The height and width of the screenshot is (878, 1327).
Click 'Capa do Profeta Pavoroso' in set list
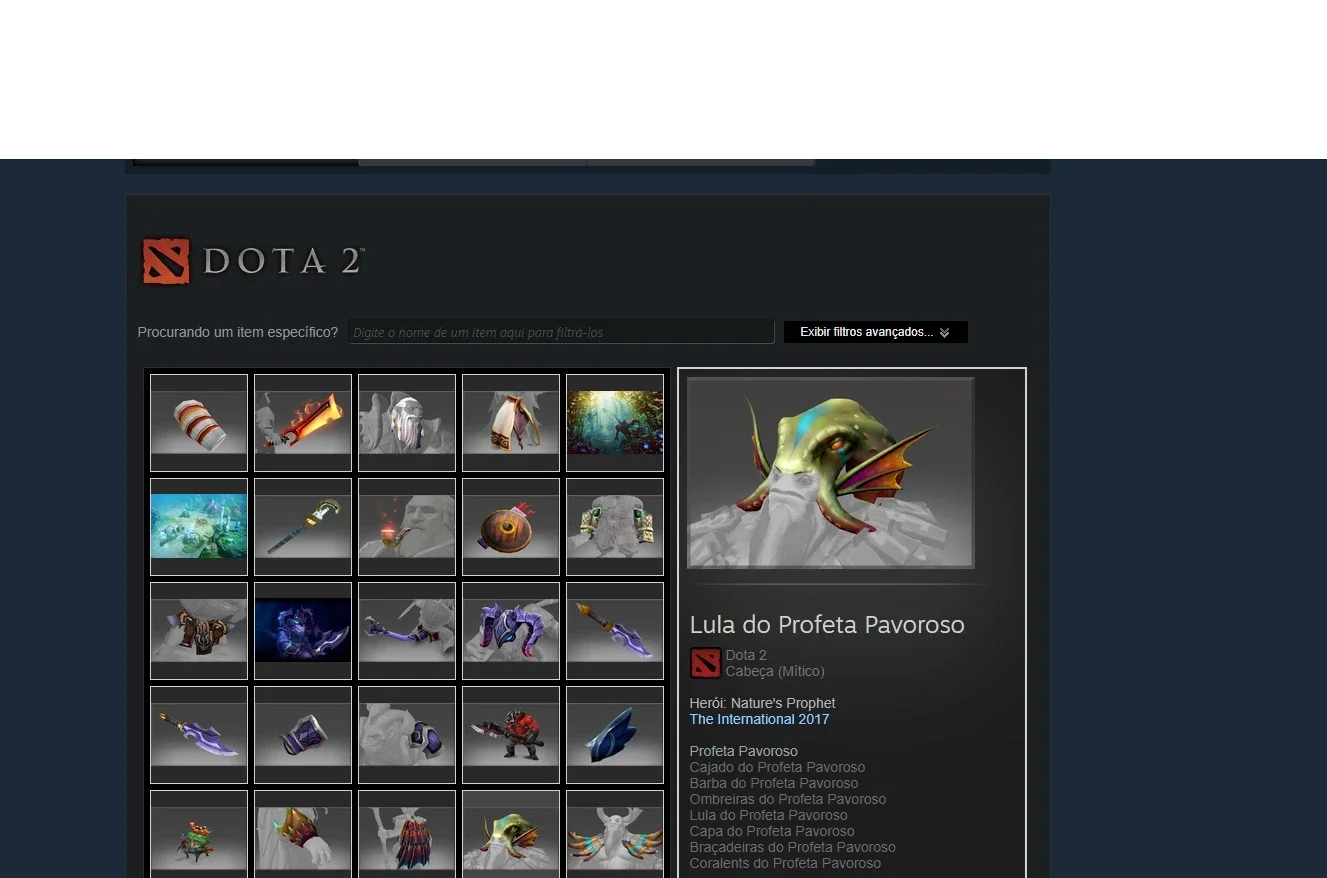[771, 831]
